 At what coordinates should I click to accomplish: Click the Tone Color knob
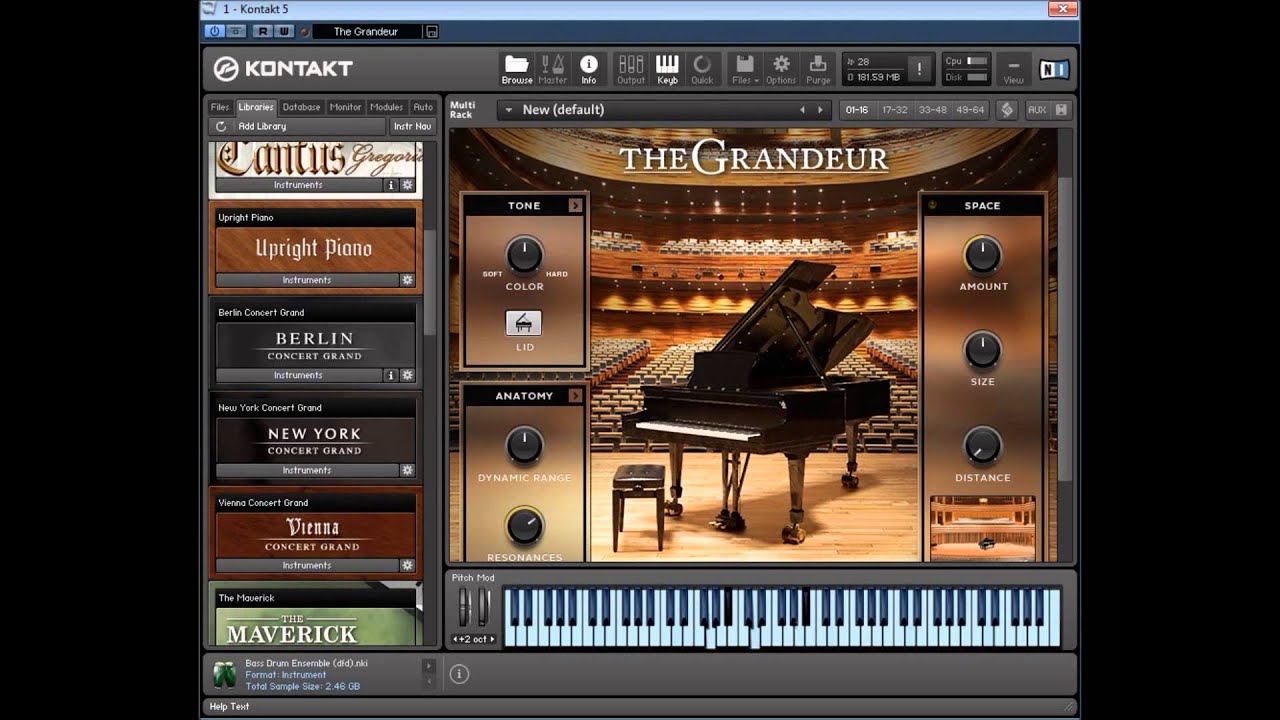(524, 255)
